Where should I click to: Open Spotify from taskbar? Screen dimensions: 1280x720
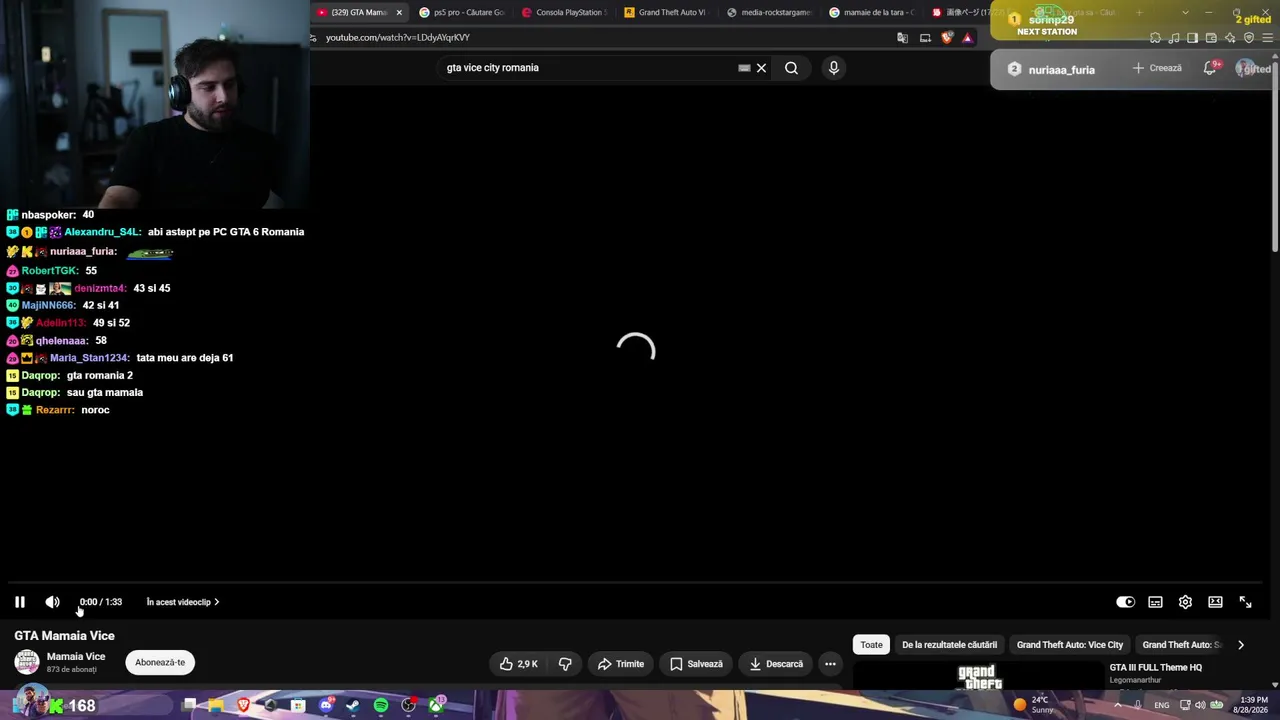[x=381, y=706]
